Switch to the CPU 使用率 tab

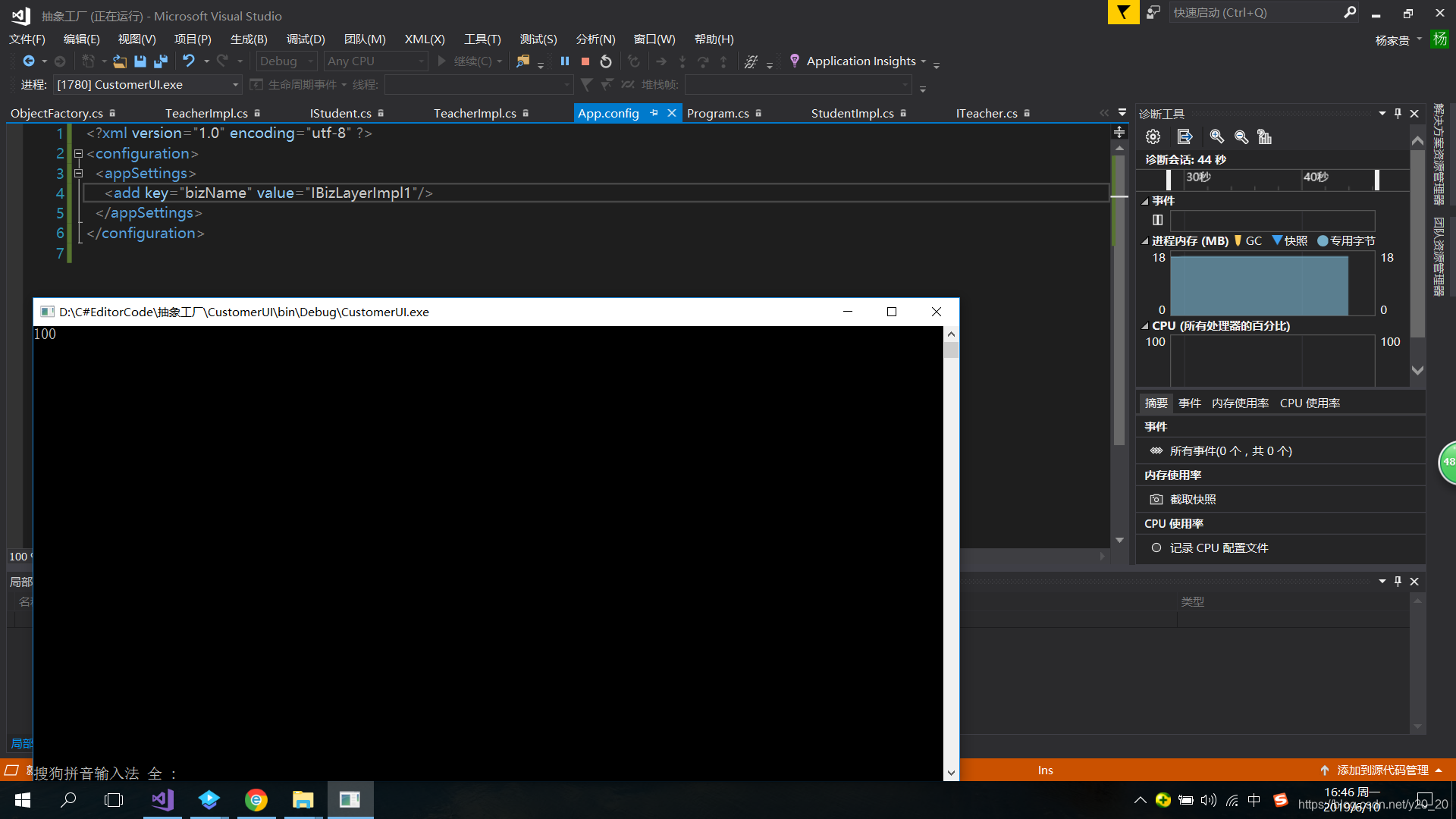tap(1310, 403)
